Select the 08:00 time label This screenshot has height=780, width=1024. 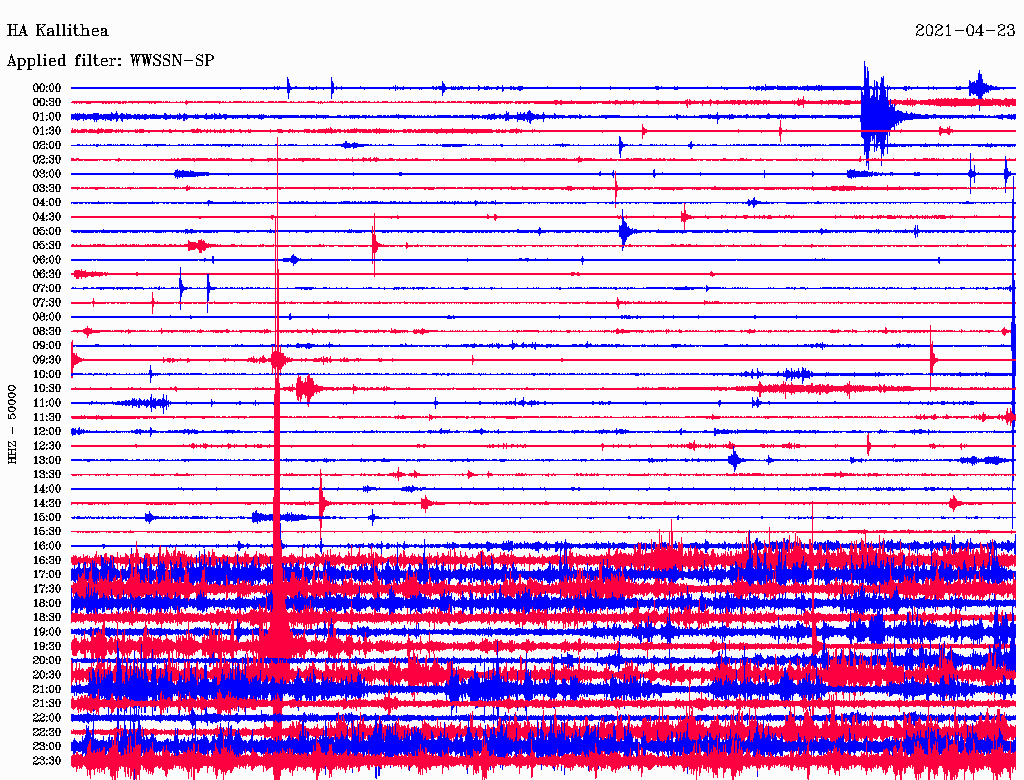[47, 317]
